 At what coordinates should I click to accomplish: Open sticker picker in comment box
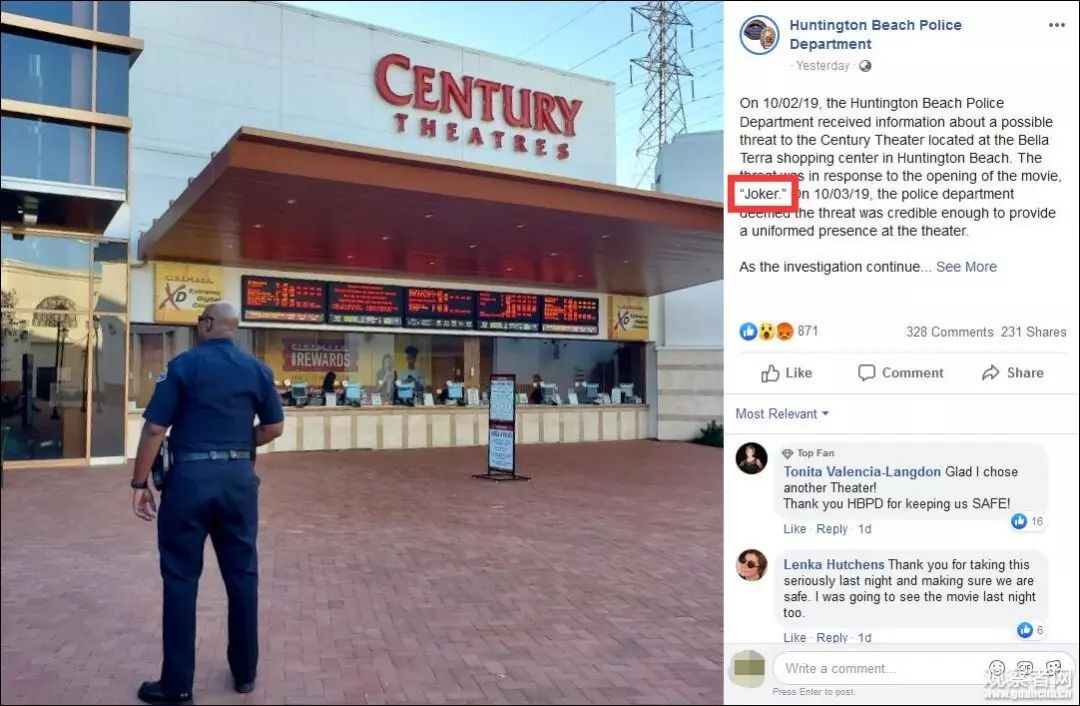click(x=1053, y=667)
